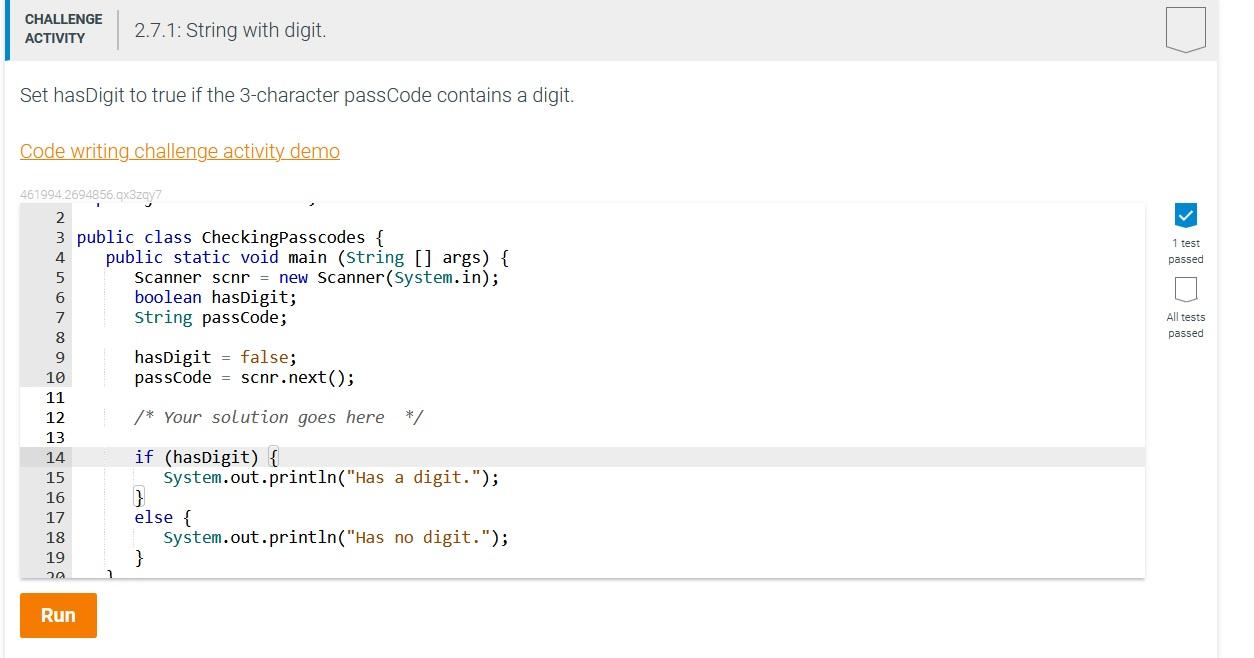
Task: Click line number 12 in the gutter
Action: click(x=55, y=417)
